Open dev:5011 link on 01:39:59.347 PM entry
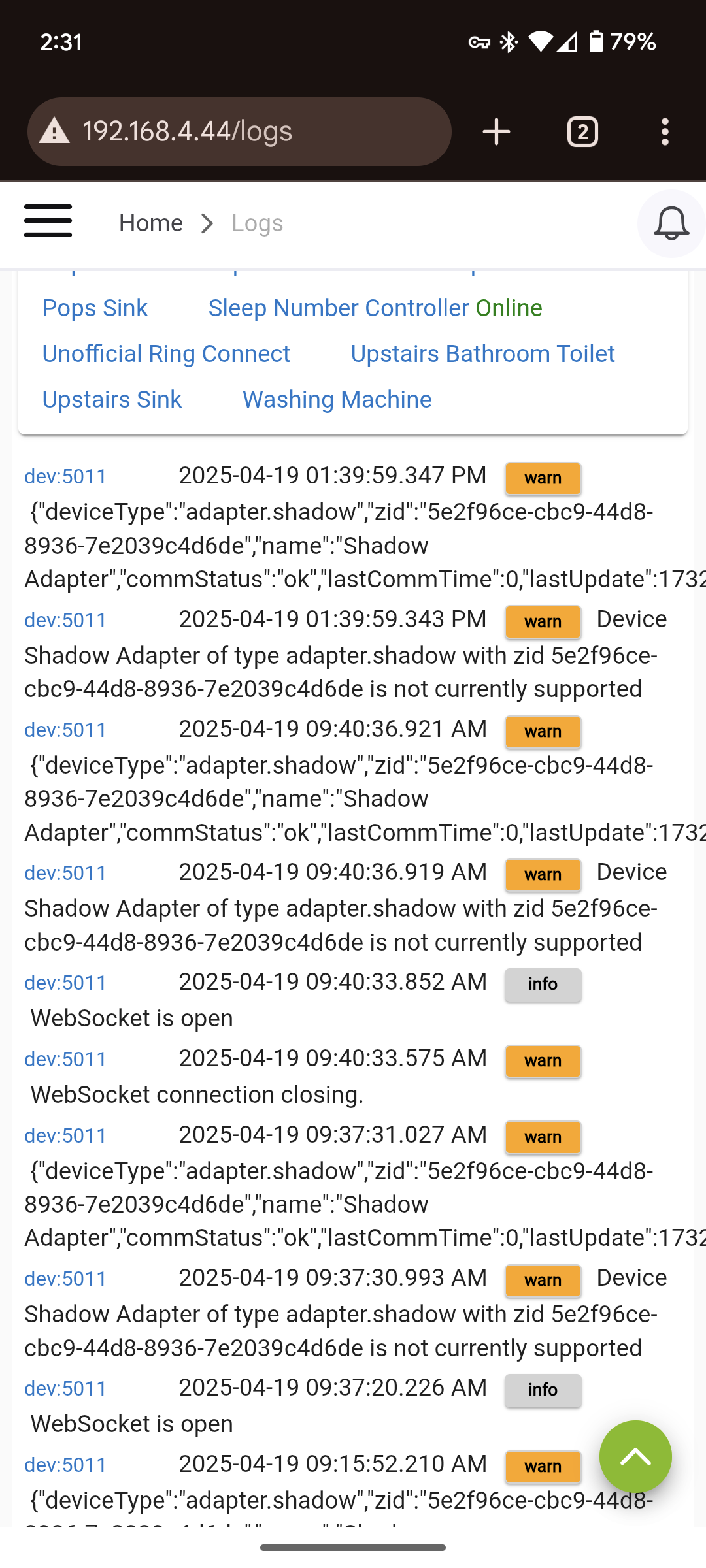 pyautogui.click(x=65, y=477)
